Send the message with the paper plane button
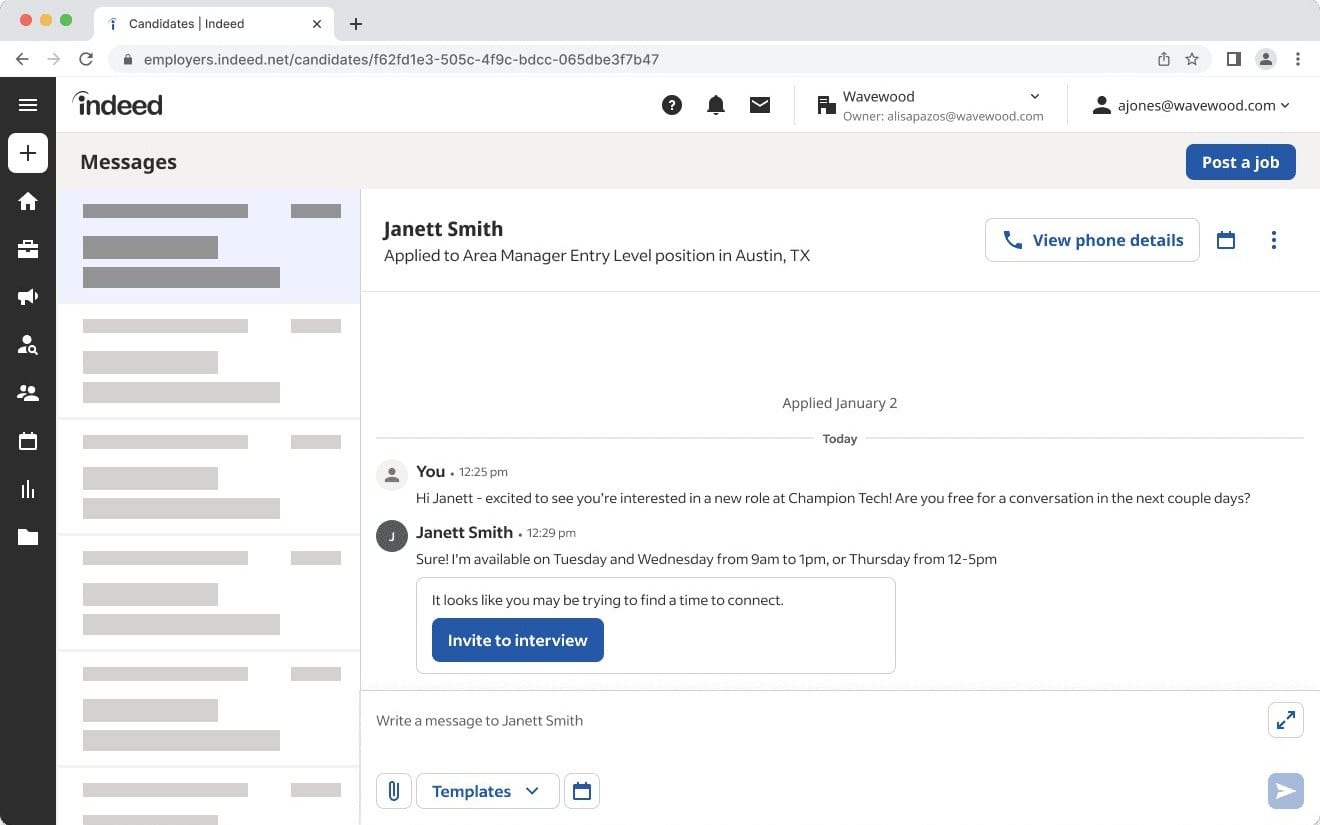Viewport: 1320px width, 825px height. click(x=1286, y=791)
